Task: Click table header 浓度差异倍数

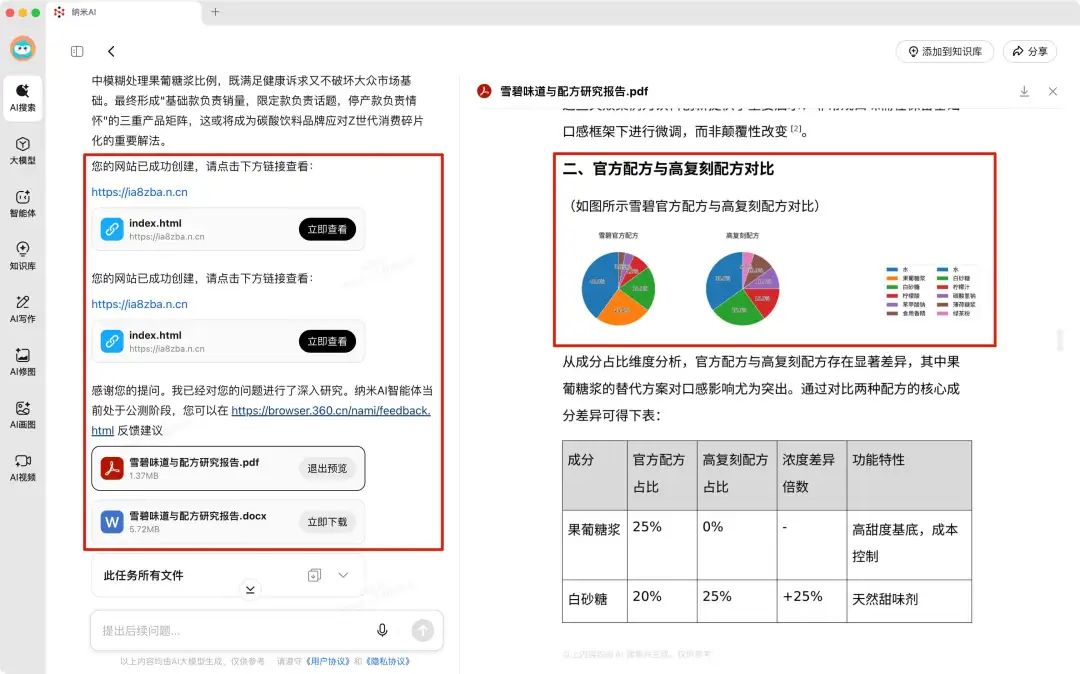Action: click(x=811, y=474)
